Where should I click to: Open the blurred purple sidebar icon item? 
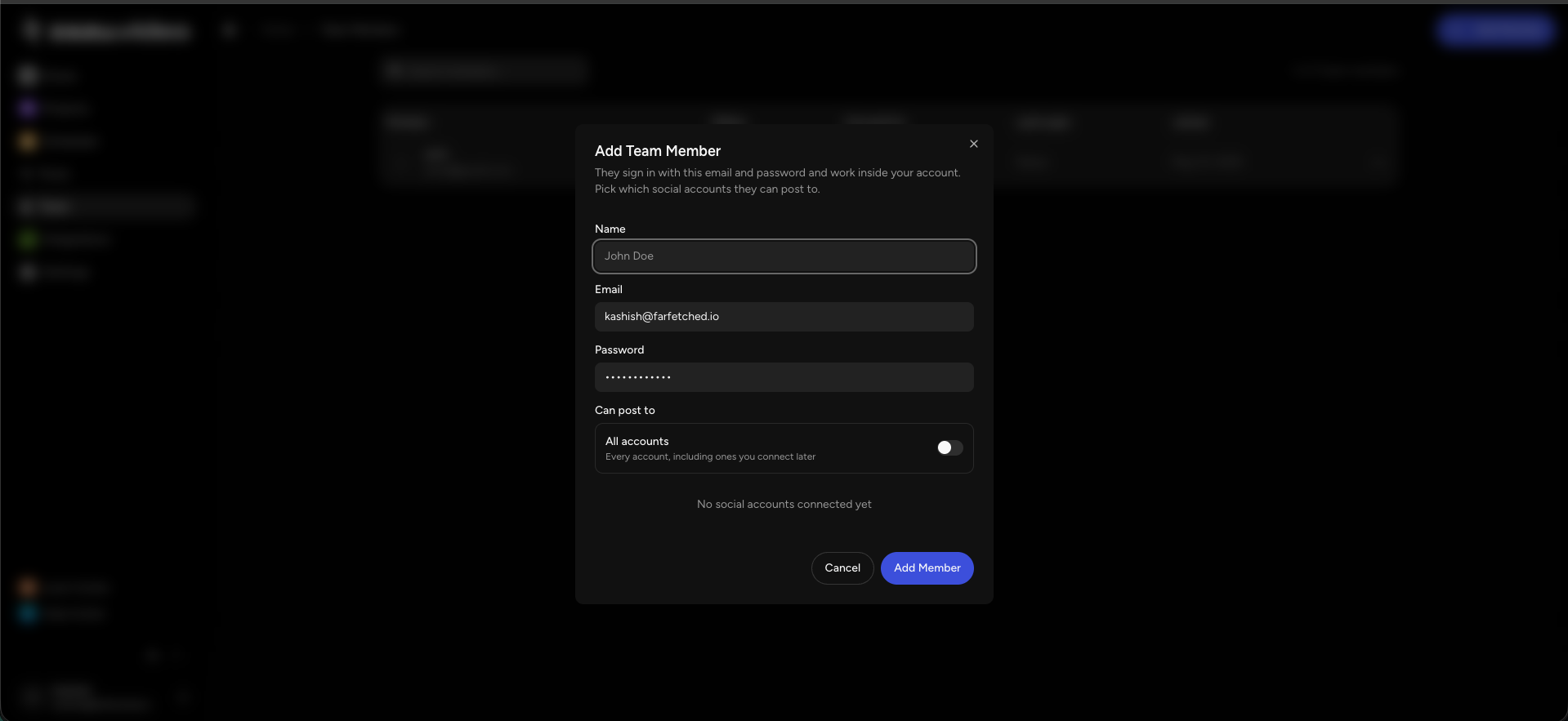(x=28, y=108)
